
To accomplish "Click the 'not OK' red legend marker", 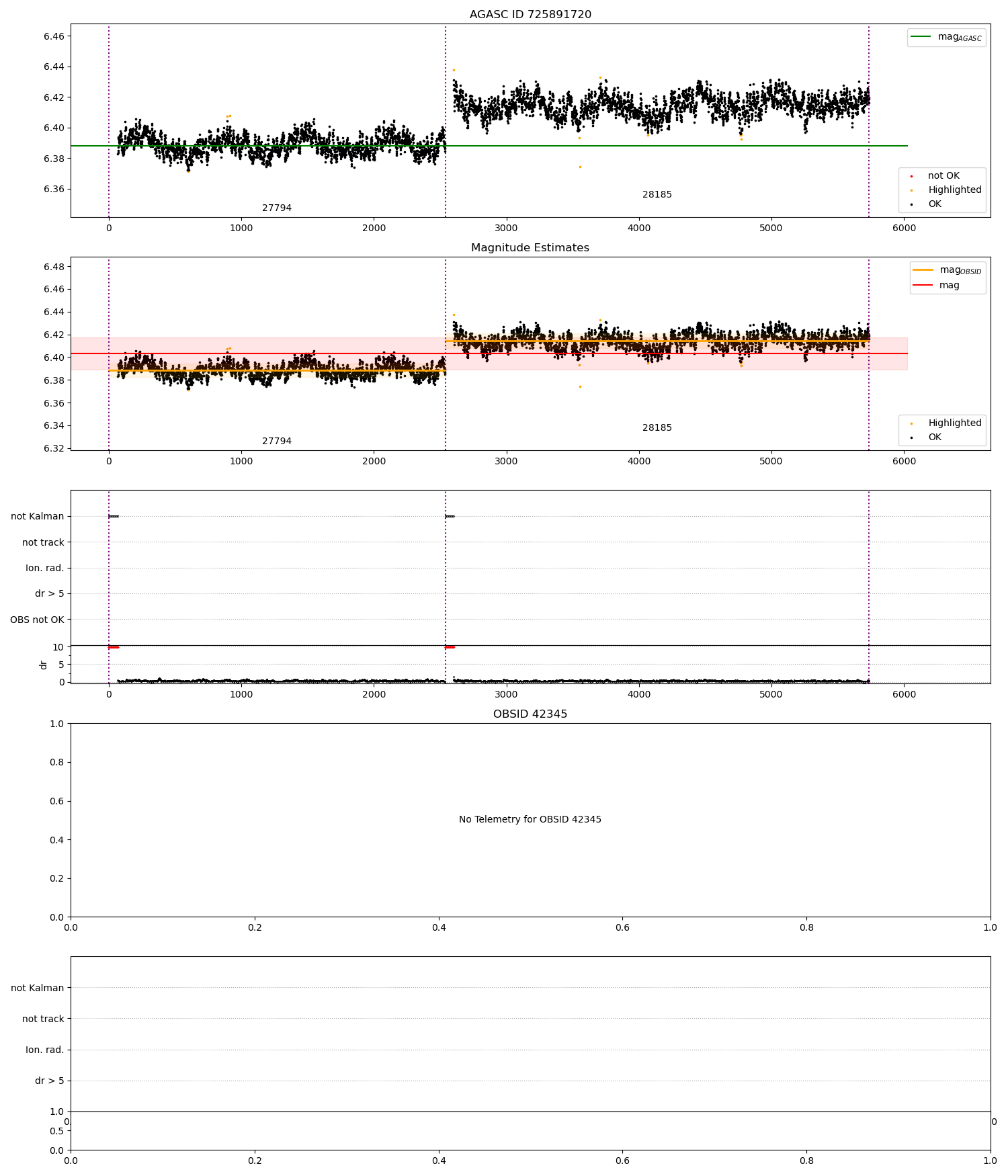I will point(911,176).
